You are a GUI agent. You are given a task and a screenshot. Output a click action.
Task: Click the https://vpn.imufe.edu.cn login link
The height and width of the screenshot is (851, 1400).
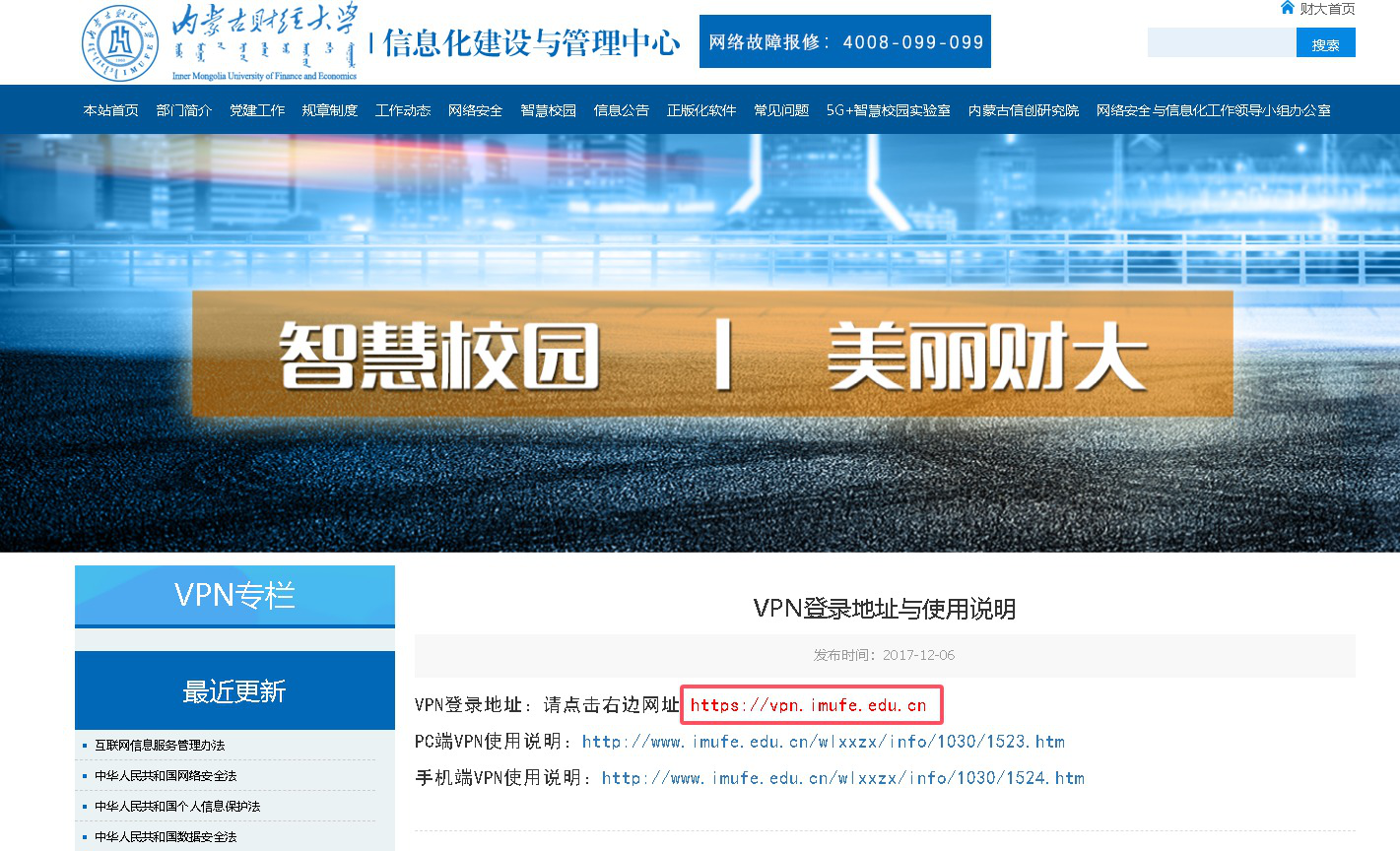tap(808, 705)
